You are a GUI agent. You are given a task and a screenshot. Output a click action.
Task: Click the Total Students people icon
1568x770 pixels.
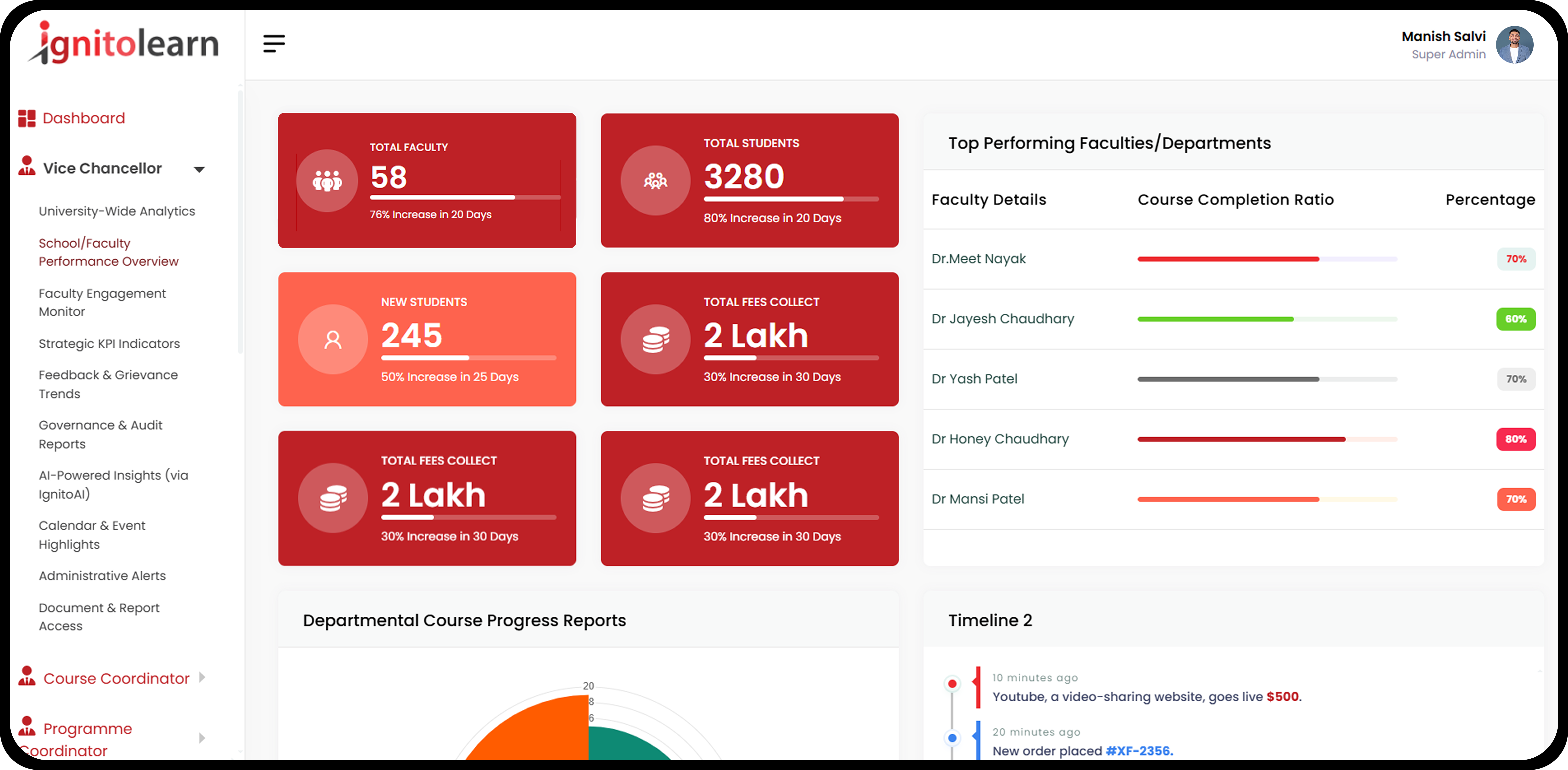pos(655,181)
